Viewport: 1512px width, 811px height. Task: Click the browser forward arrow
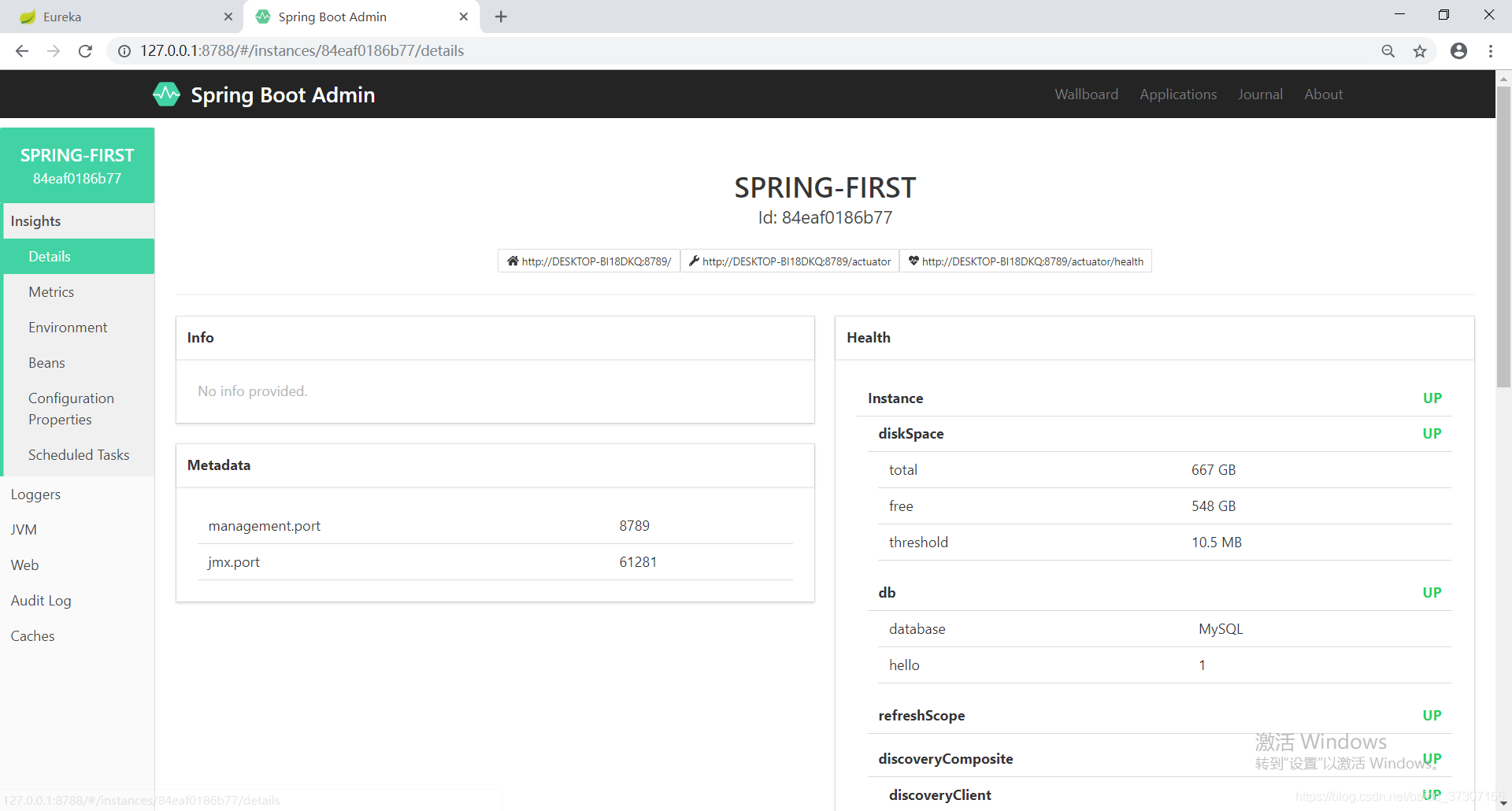tap(54, 51)
